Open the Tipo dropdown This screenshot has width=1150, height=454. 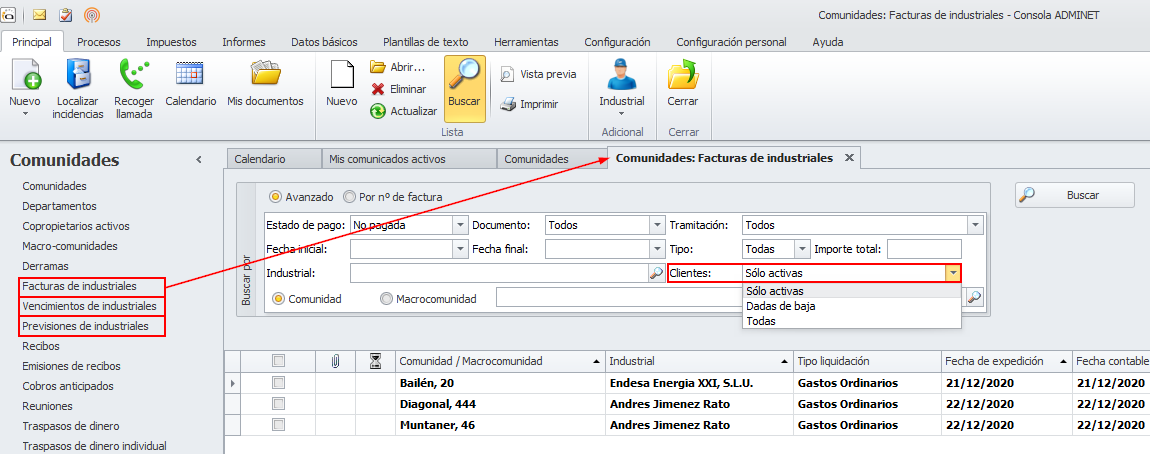tap(802, 249)
